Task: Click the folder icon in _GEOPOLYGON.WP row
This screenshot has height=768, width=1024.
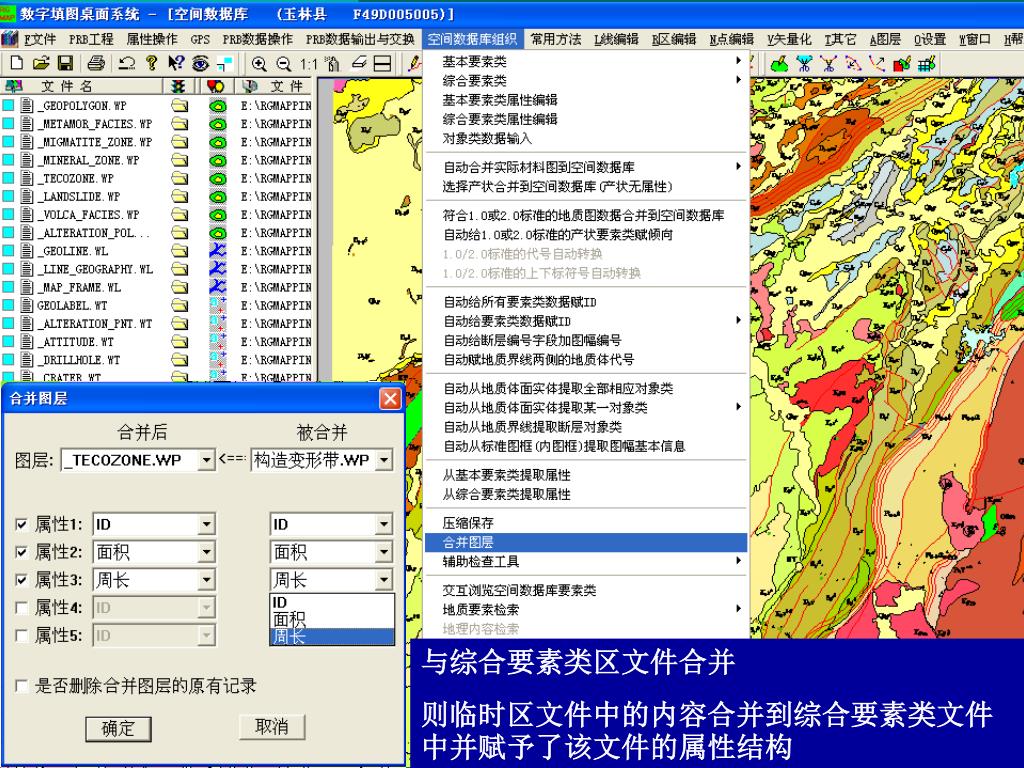Action: point(179,105)
